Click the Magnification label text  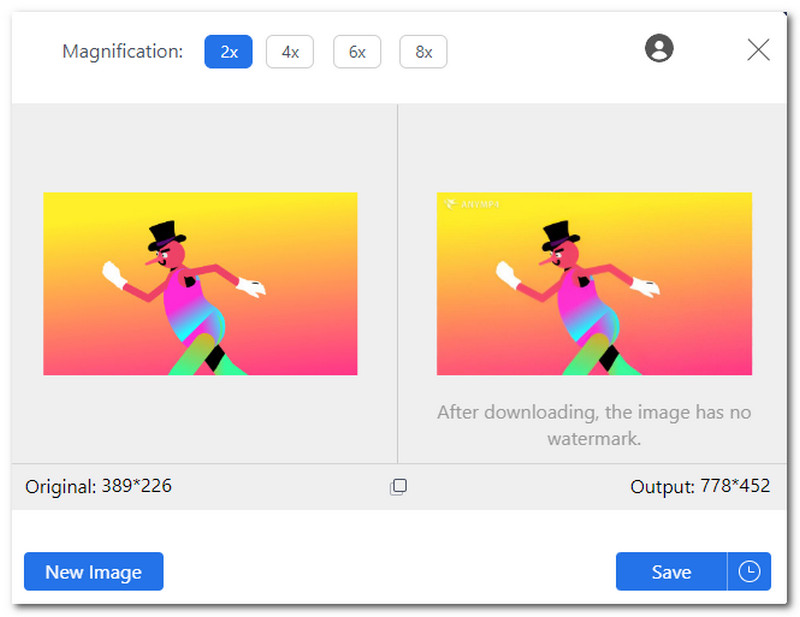pos(122,52)
